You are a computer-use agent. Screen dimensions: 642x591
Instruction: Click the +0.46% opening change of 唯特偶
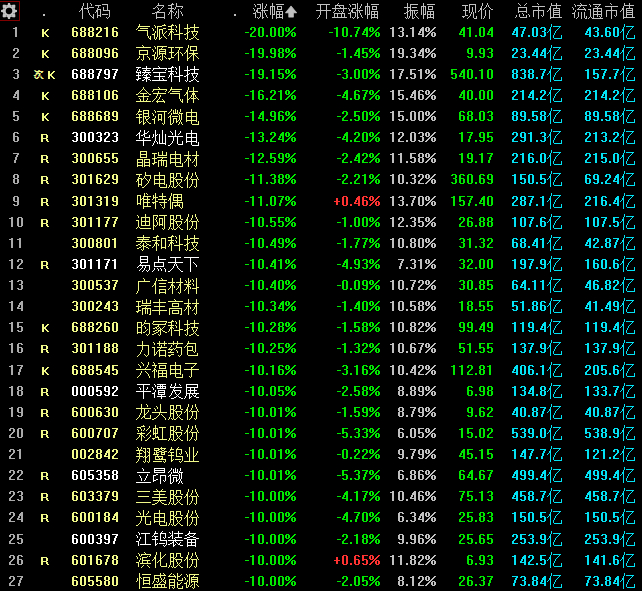[357, 202]
